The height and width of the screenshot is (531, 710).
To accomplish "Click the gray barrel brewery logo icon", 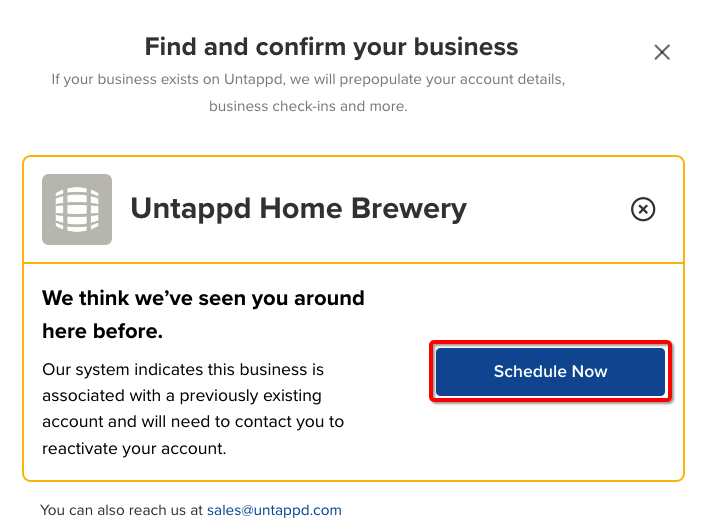I will 77,209.
